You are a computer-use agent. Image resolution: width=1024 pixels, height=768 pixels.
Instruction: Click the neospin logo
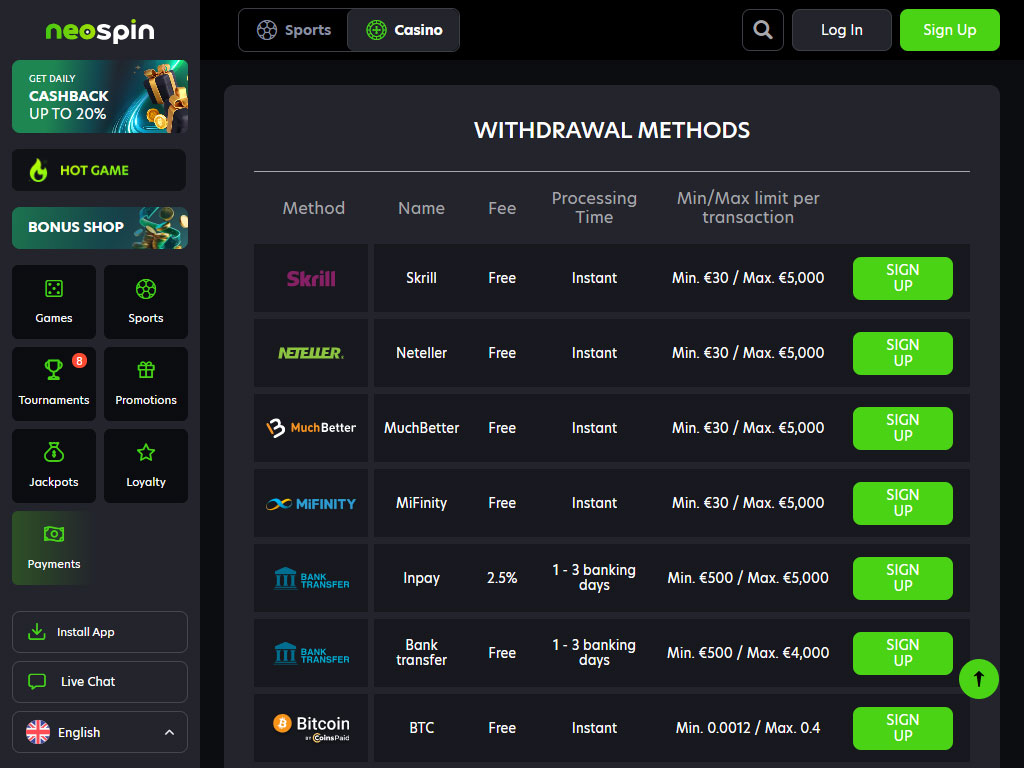pos(100,31)
